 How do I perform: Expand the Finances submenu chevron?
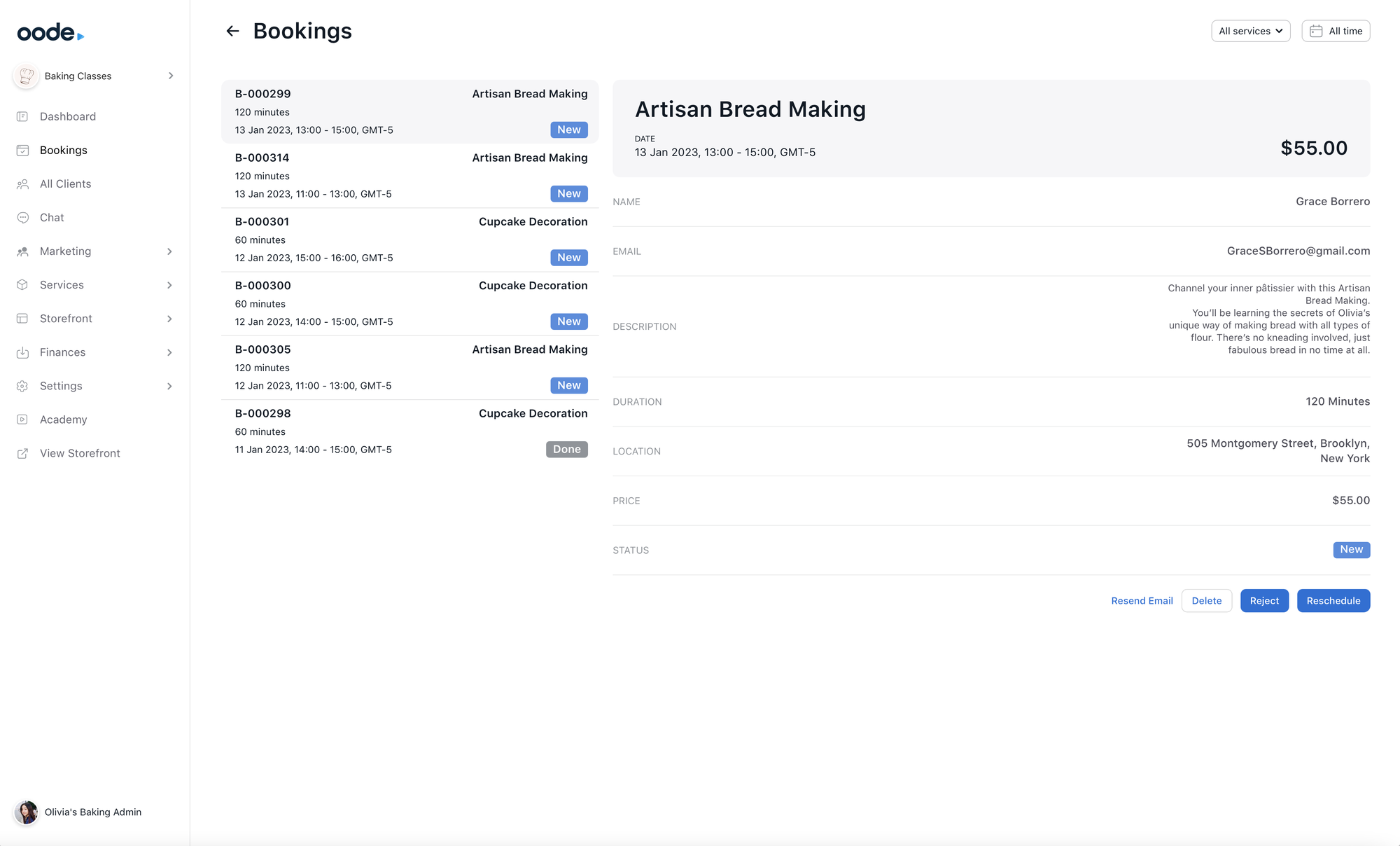point(169,352)
